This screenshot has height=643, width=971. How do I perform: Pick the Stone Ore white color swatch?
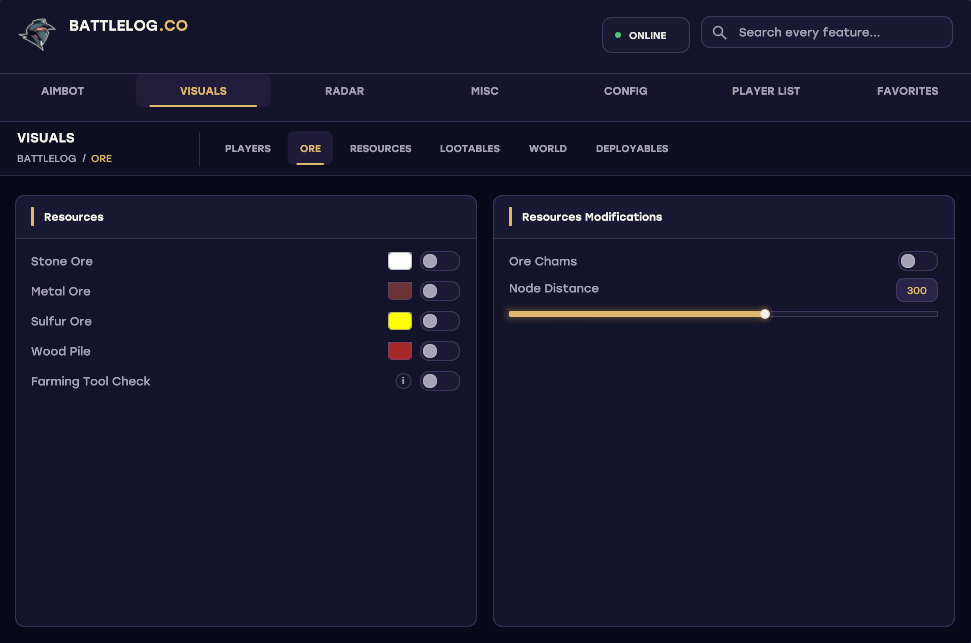coord(399,261)
